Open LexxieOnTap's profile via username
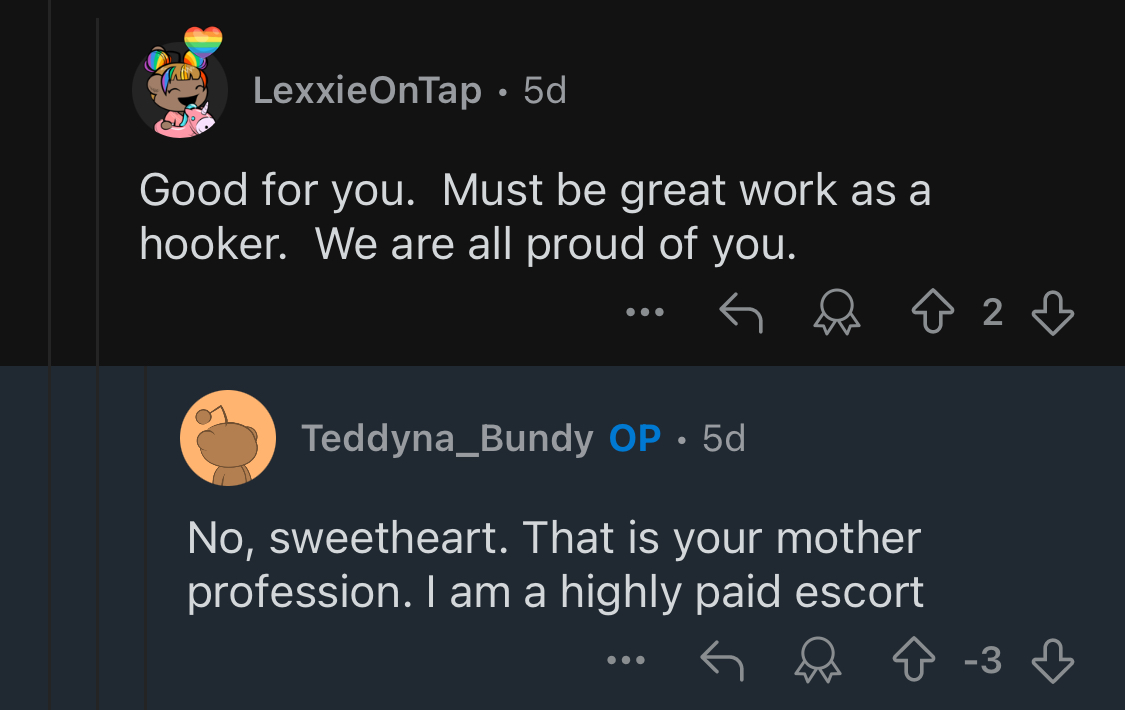 pyautogui.click(x=367, y=90)
